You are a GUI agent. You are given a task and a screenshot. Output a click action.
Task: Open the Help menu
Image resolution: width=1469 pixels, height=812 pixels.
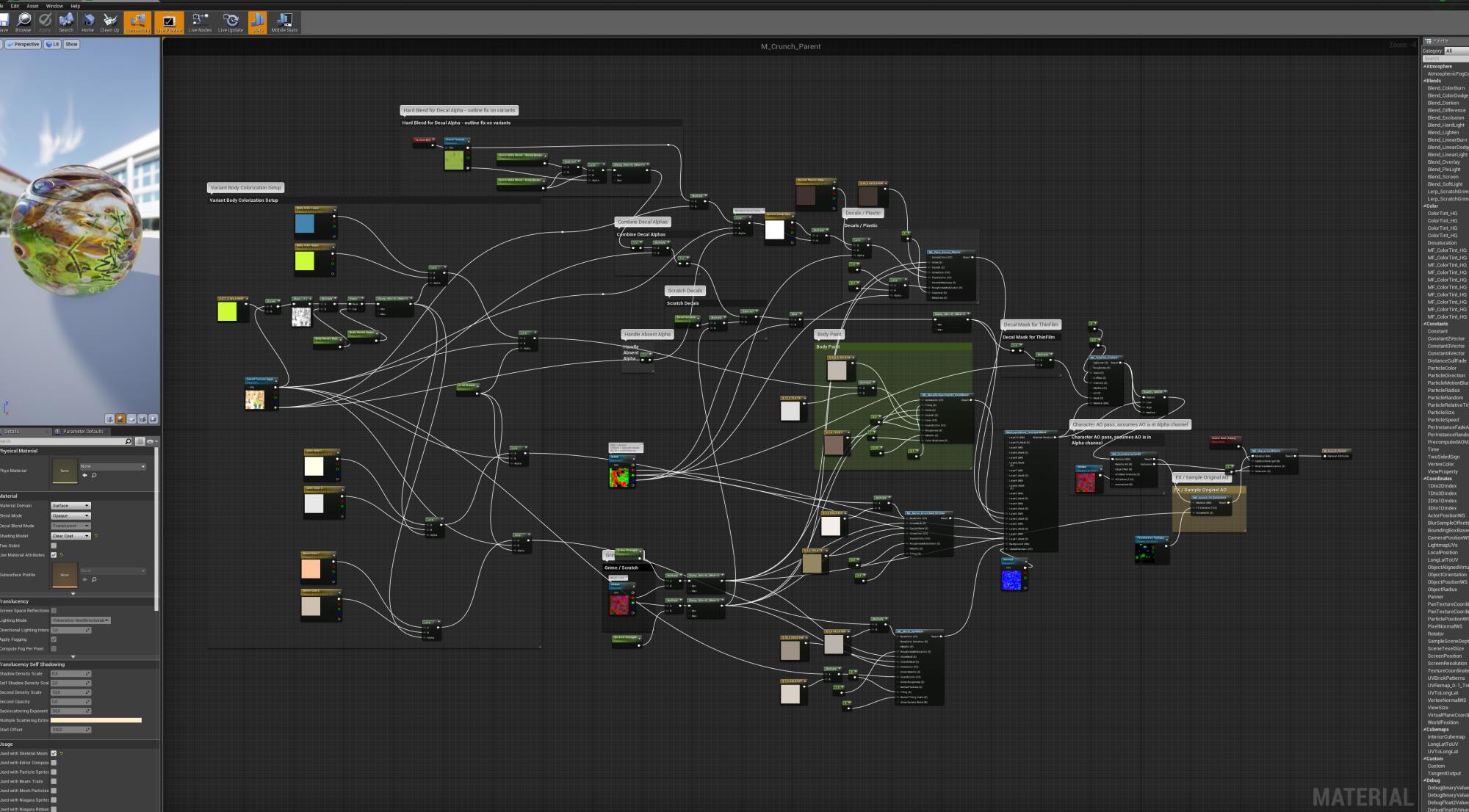pos(76,6)
